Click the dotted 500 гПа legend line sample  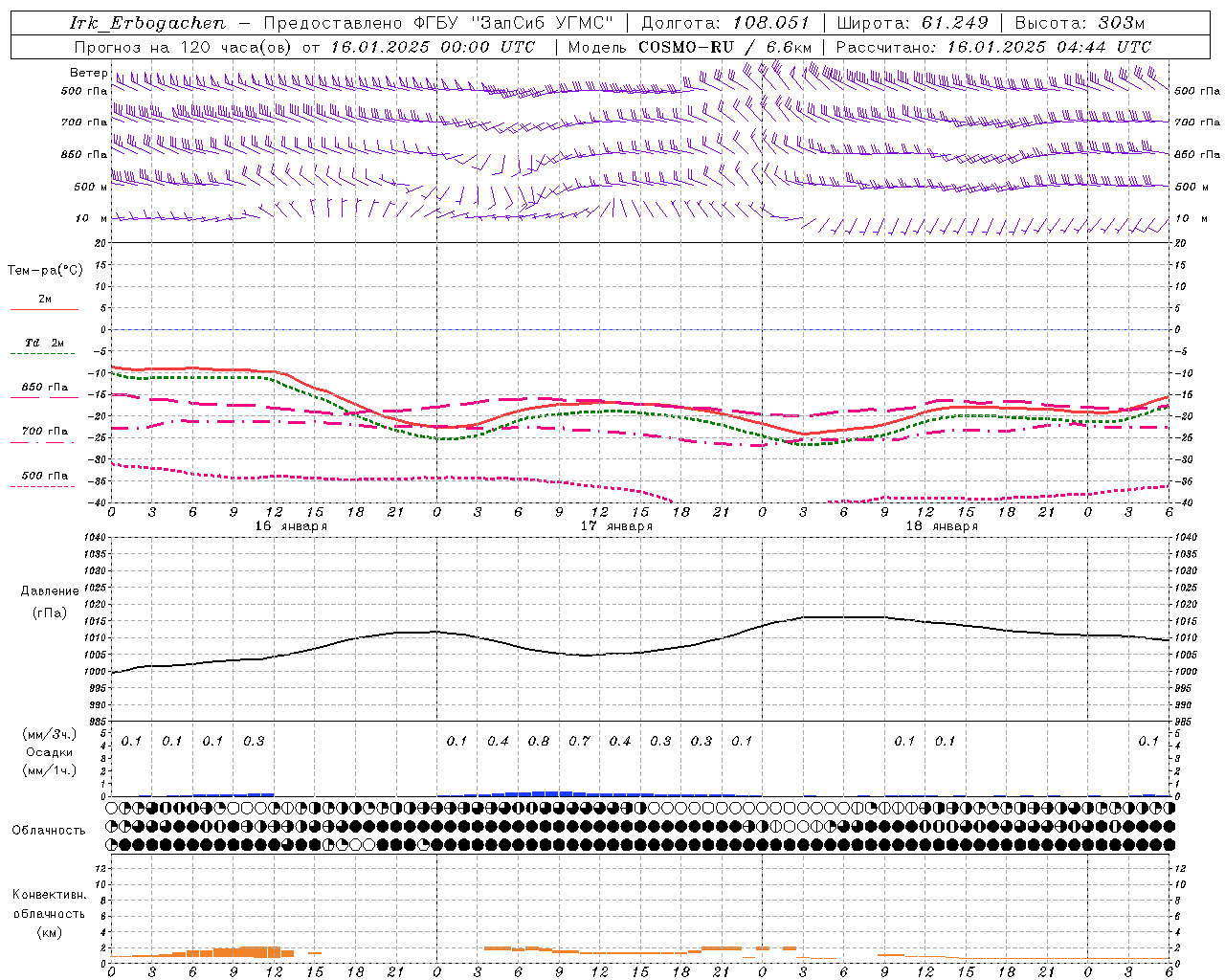tap(44, 487)
